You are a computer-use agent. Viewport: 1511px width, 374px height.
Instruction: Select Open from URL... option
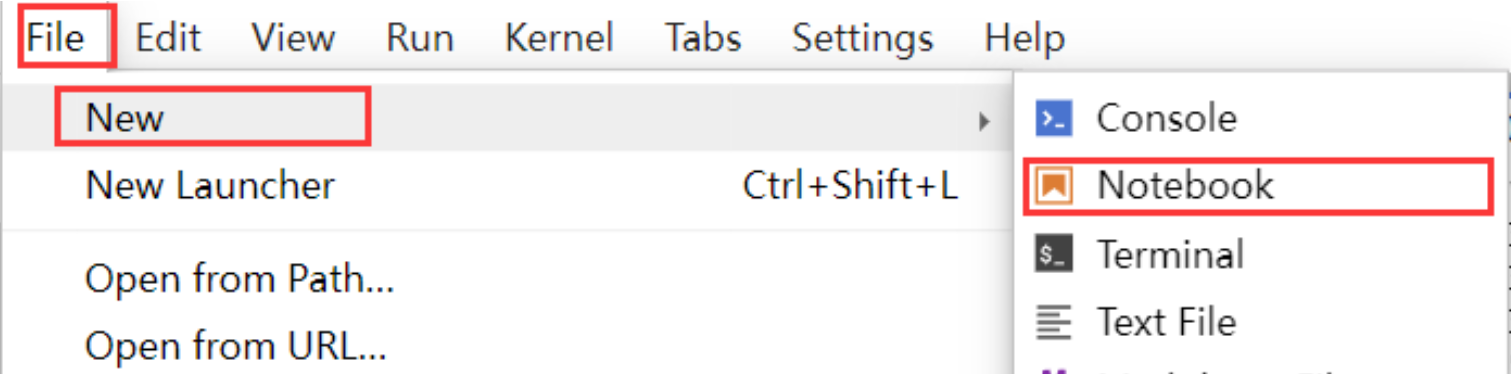tap(236, 346)
